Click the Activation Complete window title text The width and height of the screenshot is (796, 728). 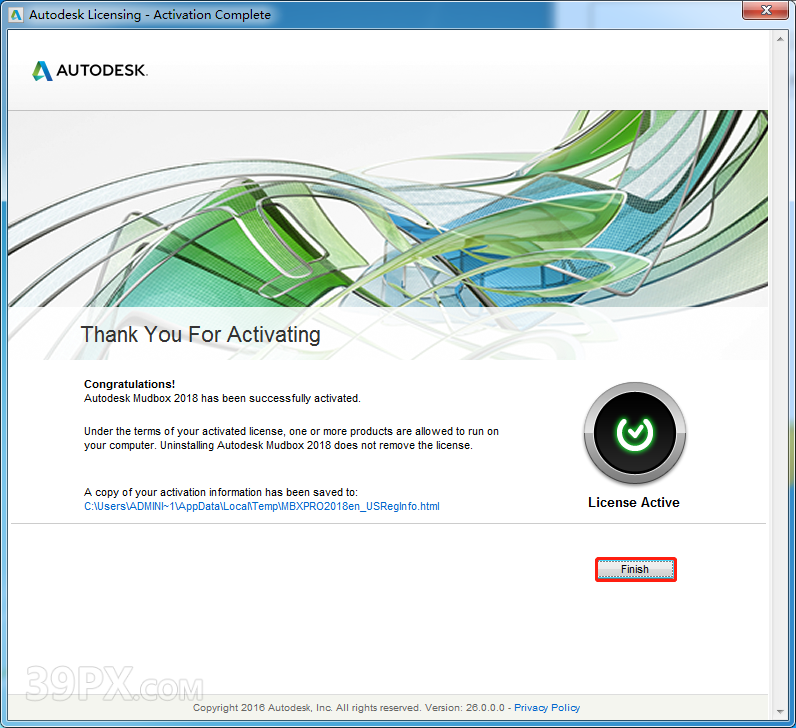pyautogui.click(x=150, y=15)
